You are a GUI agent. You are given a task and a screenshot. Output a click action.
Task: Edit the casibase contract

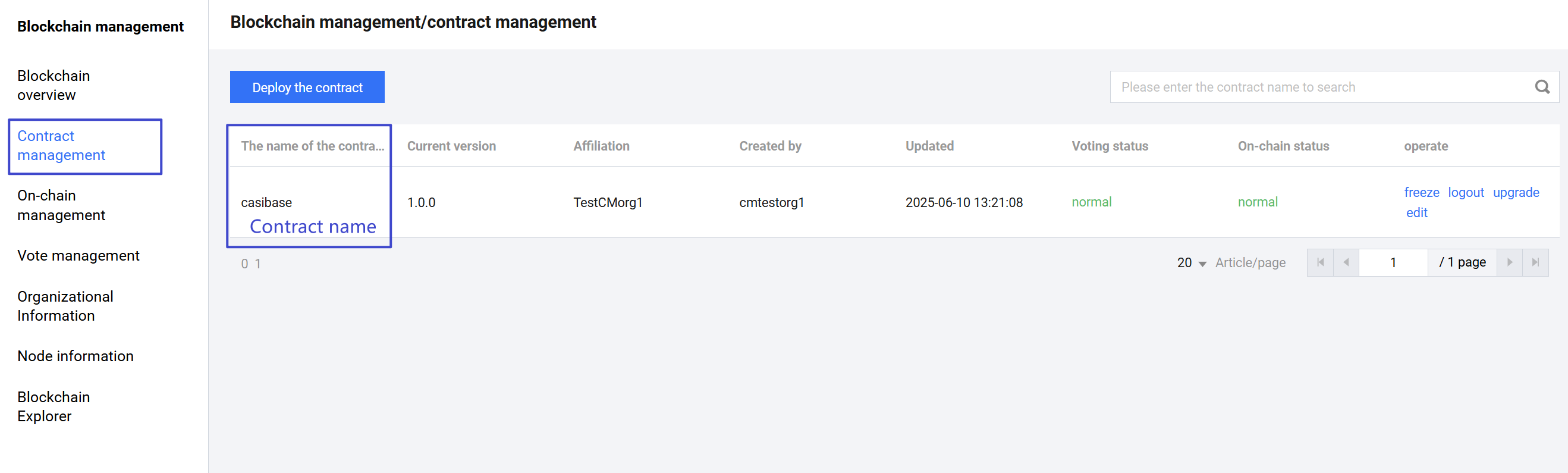tap(1417, 212)
